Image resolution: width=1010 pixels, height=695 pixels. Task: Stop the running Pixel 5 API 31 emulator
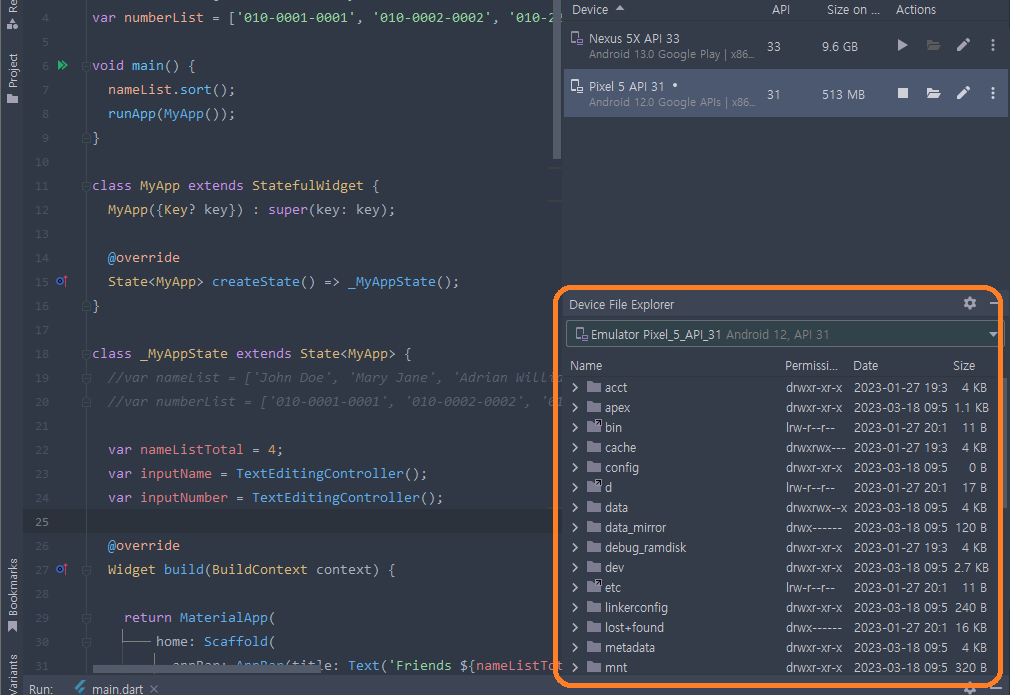tap(902, 93)
